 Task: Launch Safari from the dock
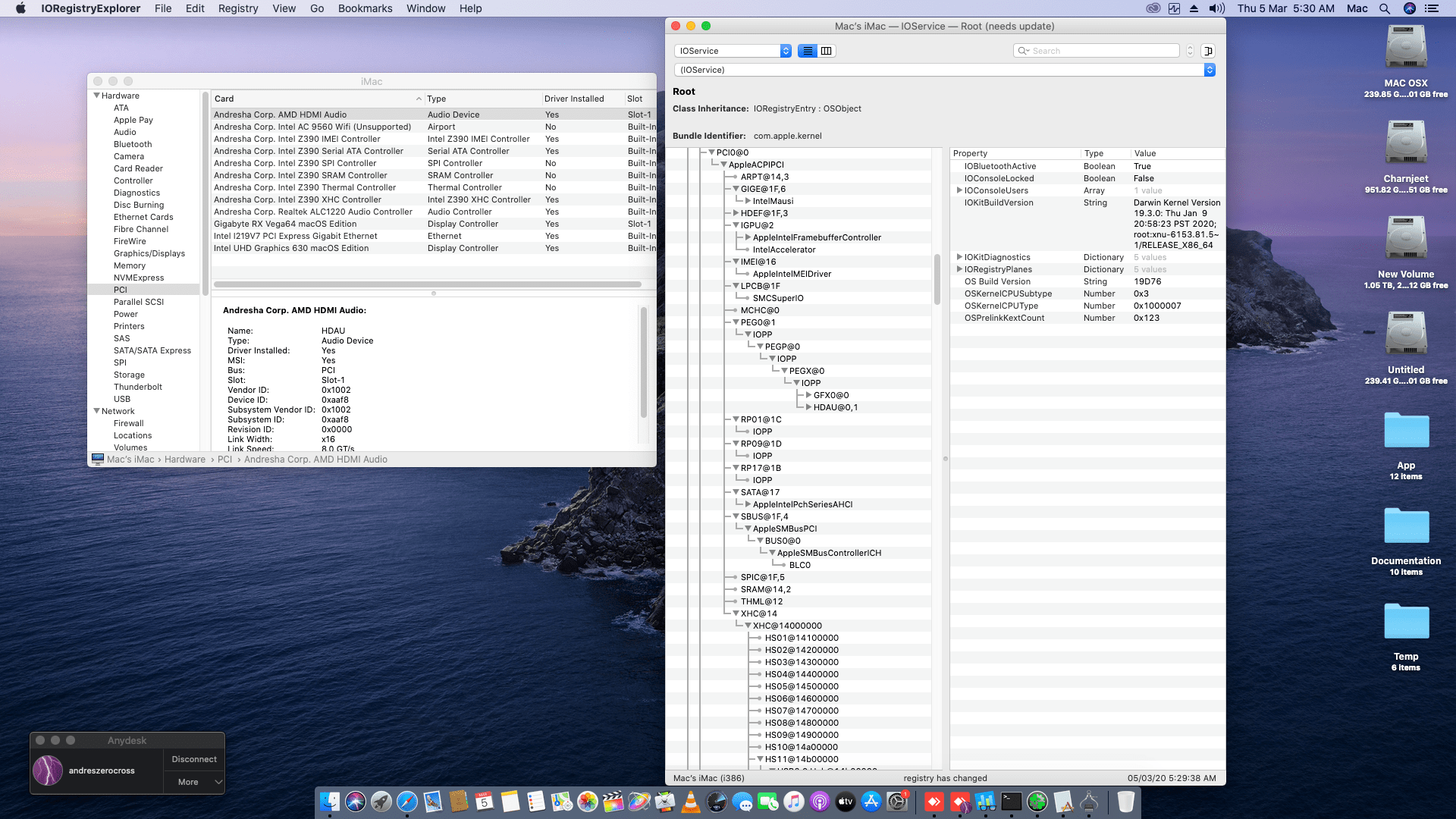click(407, 802)
